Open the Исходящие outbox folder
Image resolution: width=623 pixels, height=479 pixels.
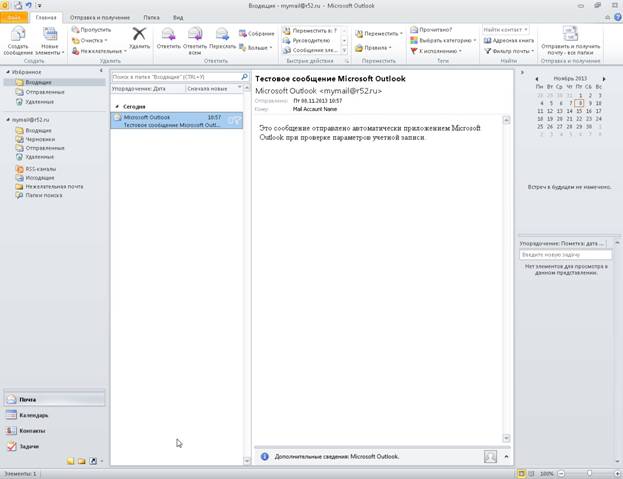coord(40,178)
